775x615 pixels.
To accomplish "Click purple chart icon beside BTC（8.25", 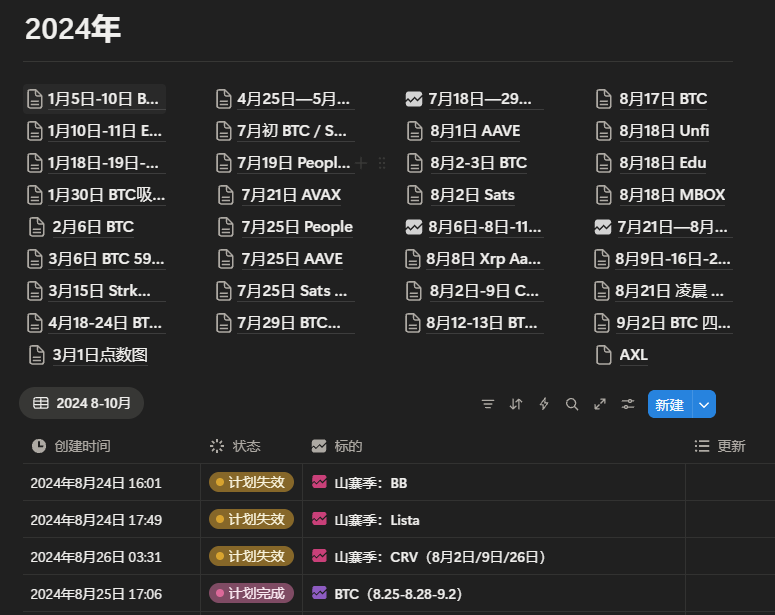I will (x=319, y=593).
